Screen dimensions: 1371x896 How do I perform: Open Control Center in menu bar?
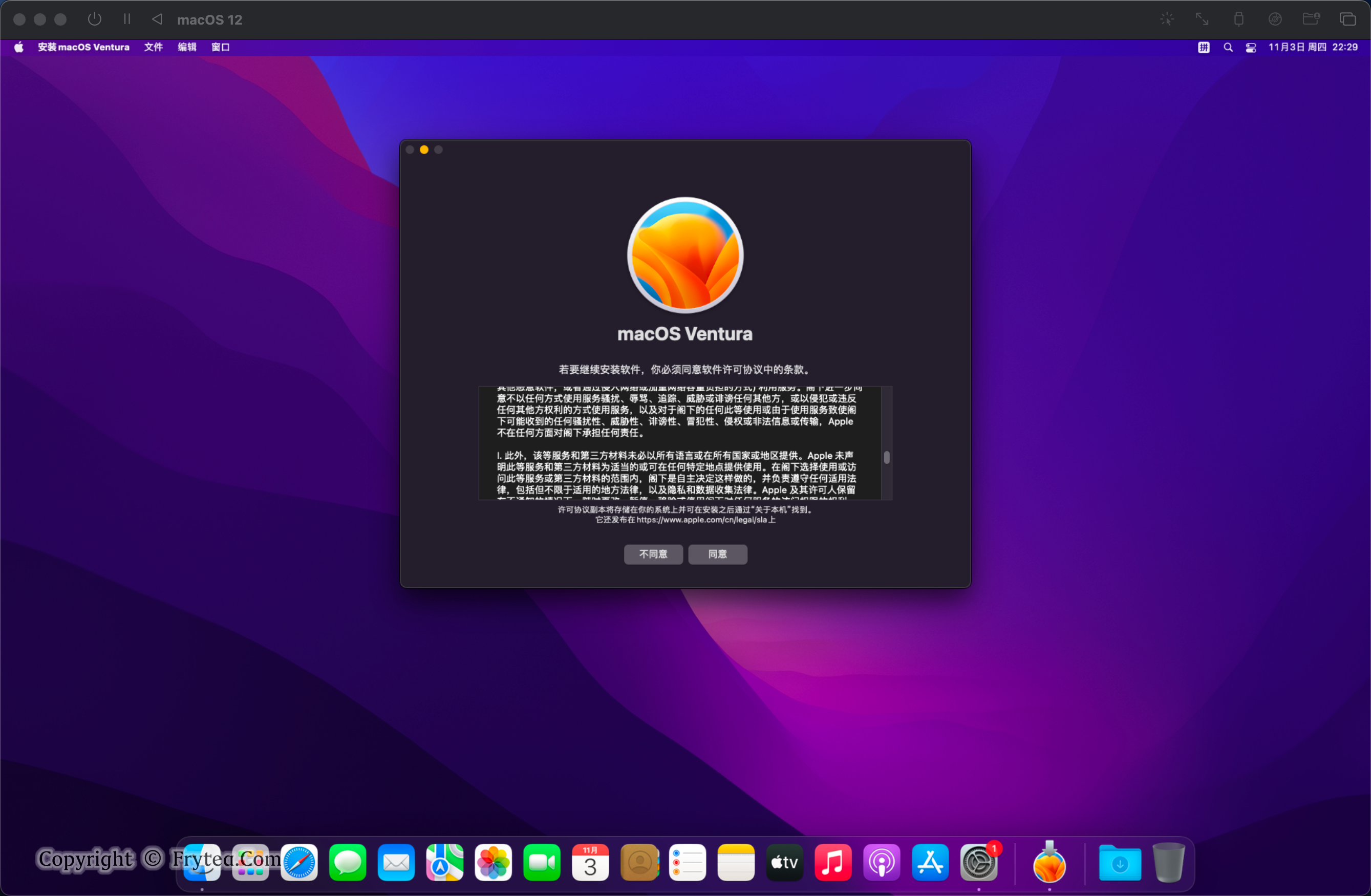[x=1251, y=47]
